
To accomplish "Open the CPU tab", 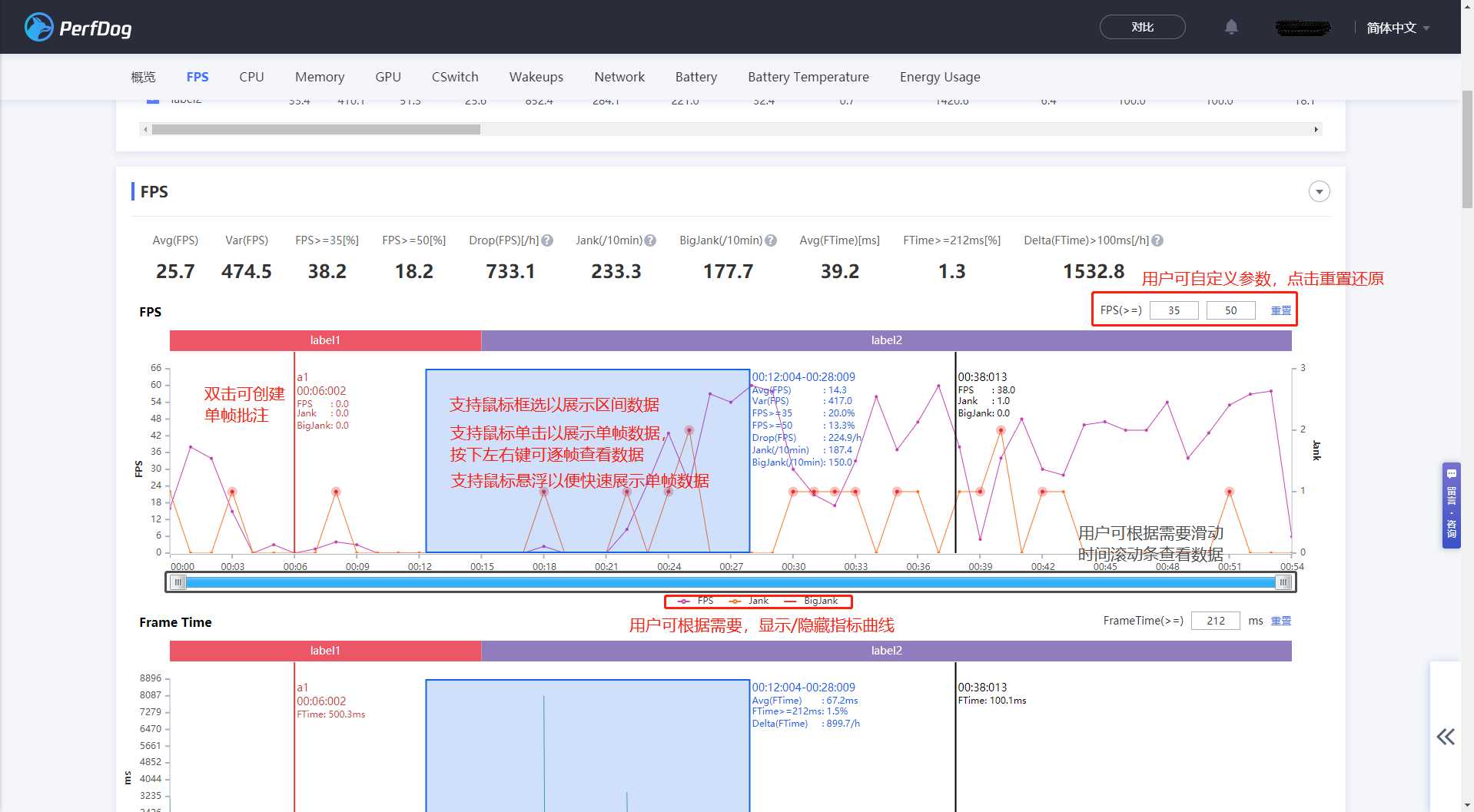I will pyautogui.click(x=251, y=77).
